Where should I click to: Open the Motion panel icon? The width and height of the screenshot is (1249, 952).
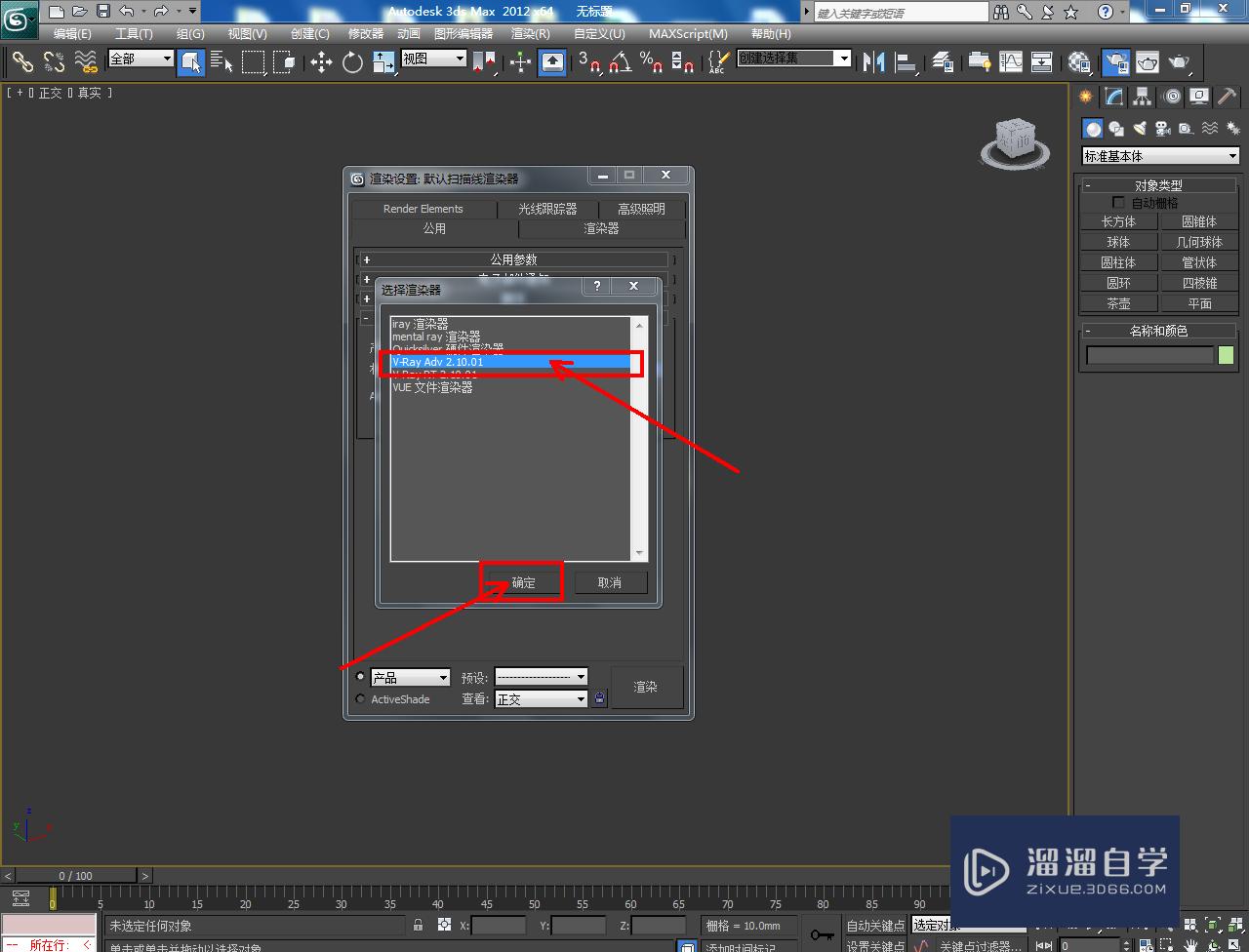[1171, 97]
